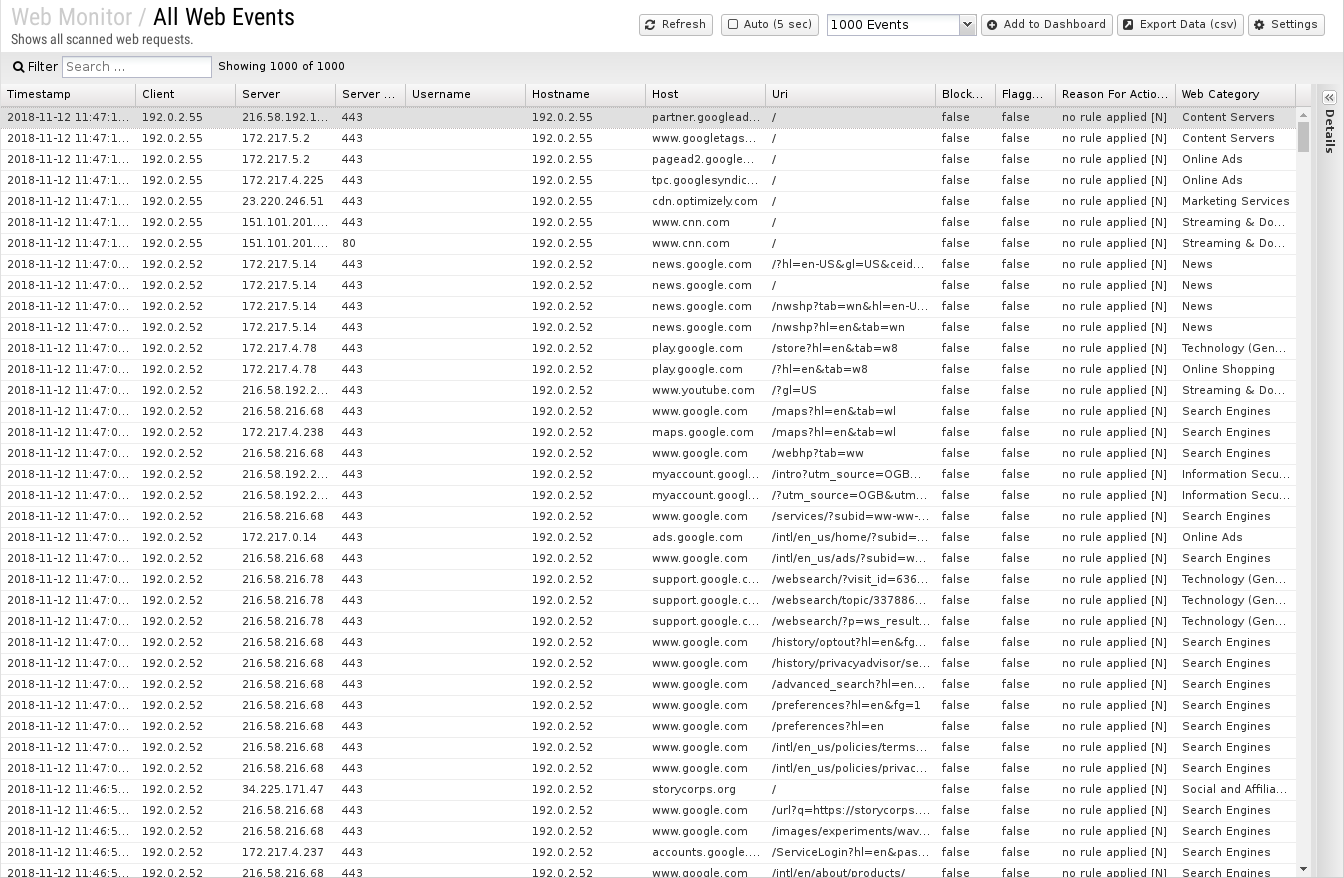Click the /?gl=US Uri cell
1344x878 pixels.
(850, 390)
